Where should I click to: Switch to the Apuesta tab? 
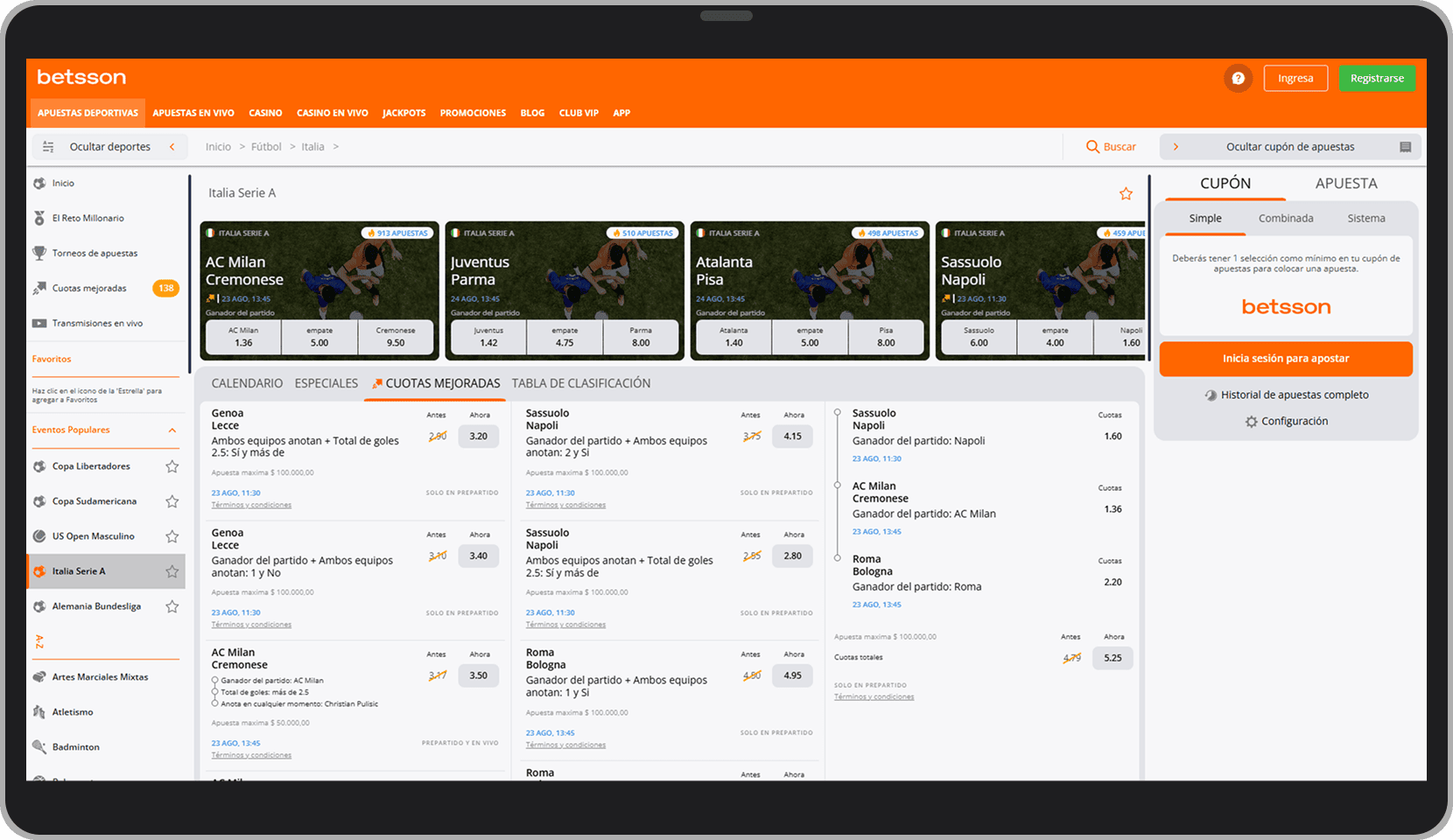1346,184
